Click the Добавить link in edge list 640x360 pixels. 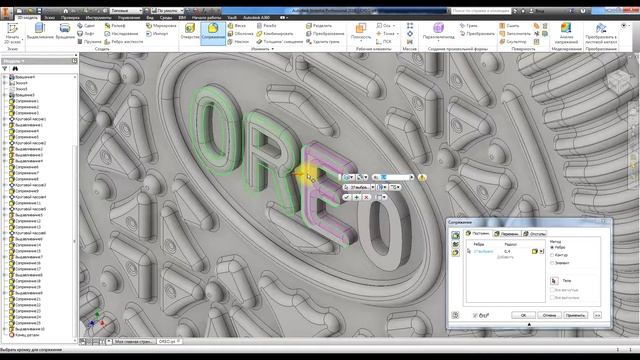tap(505, 257)
